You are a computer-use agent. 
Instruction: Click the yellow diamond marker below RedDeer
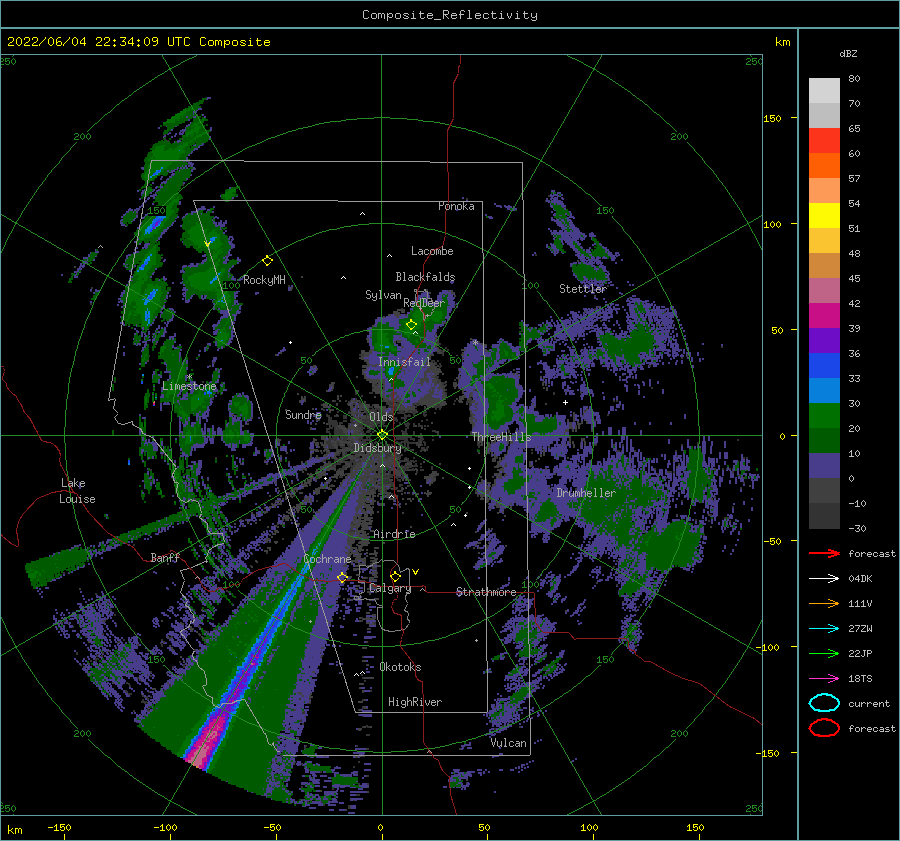[x=411, y=325]
